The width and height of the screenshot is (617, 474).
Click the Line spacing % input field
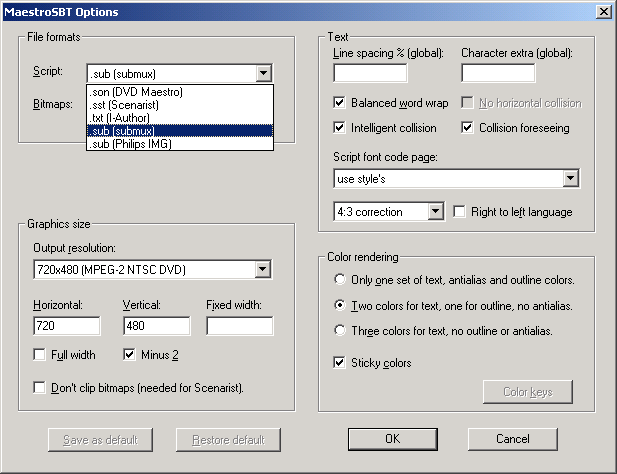(370, 73)
